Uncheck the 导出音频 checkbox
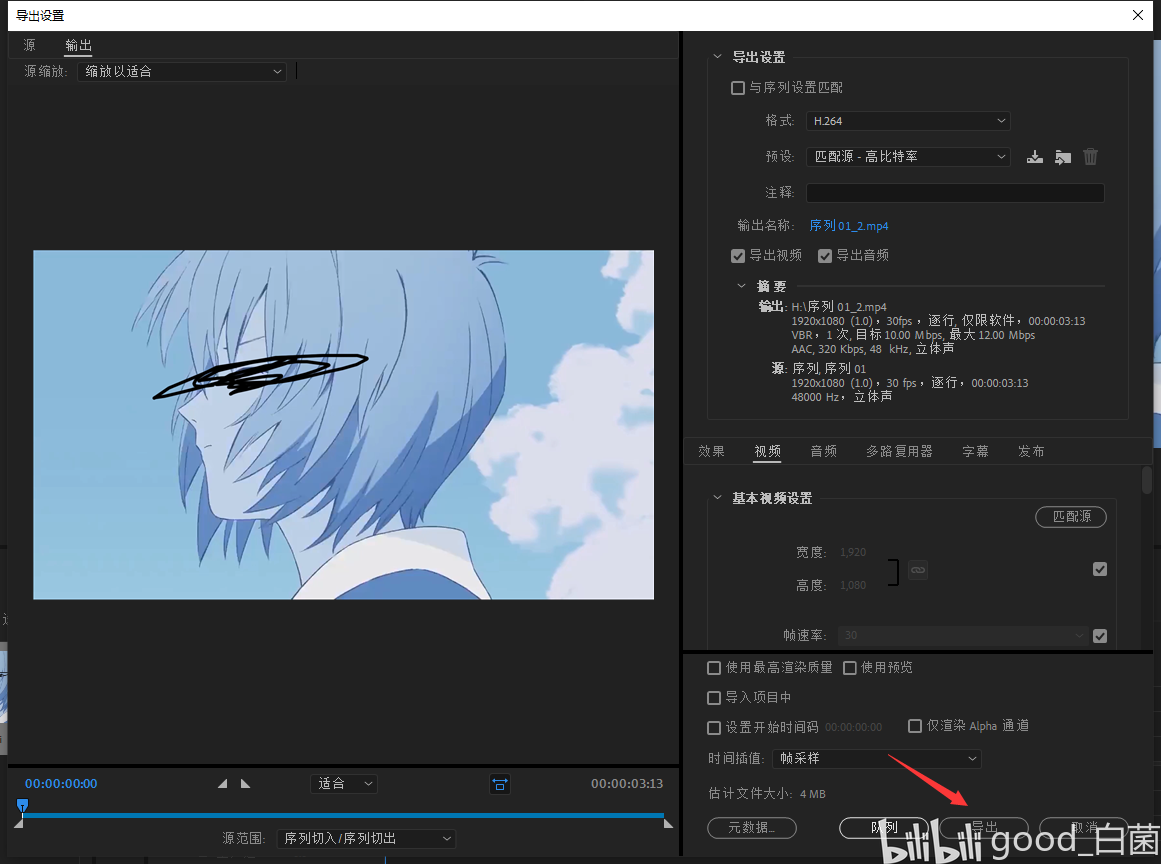This screenshot has width=1161, height=864. pos(825,256)
